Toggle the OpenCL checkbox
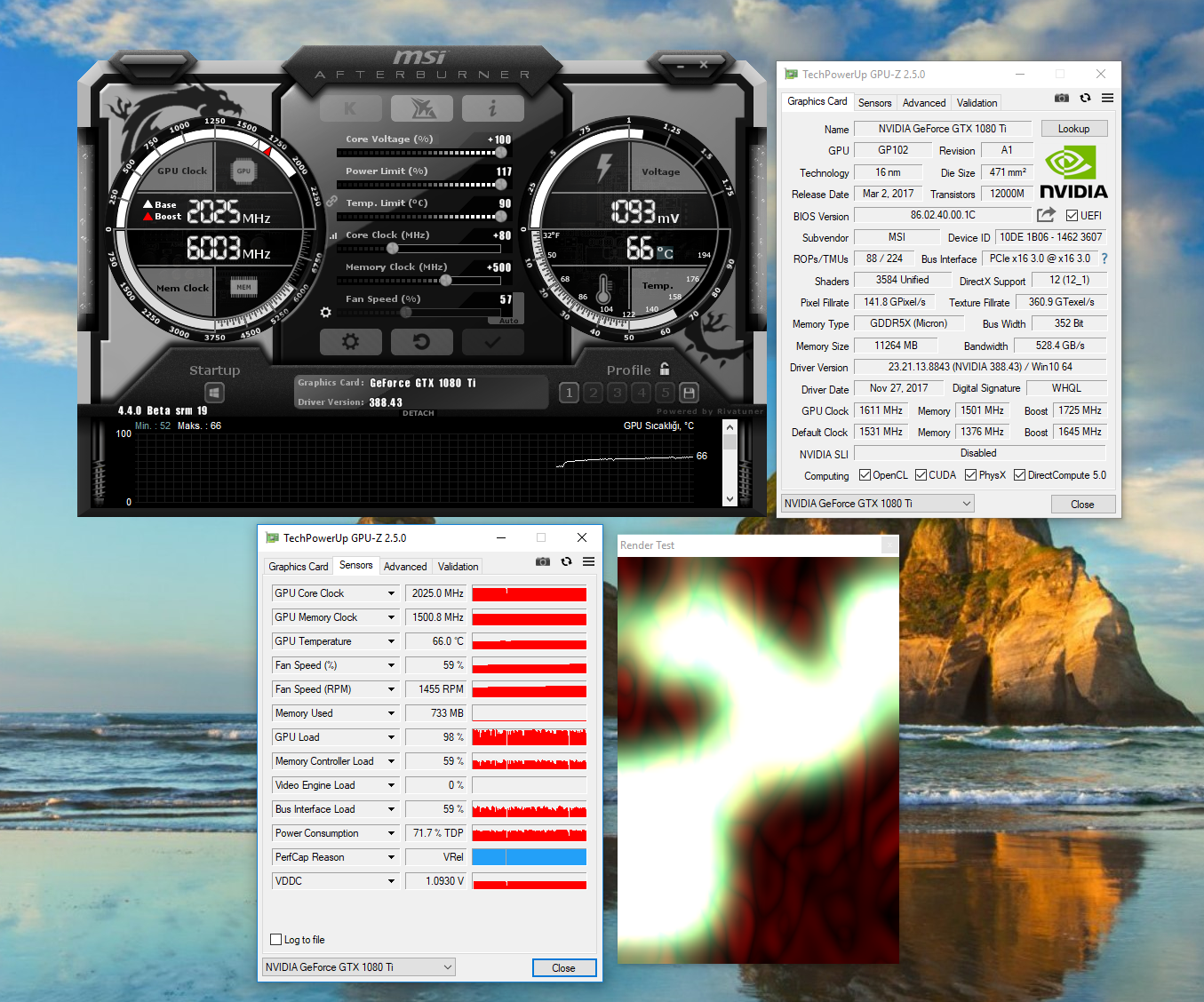Viewport: 1204px width, 1002px height. click(x=865, y=475)
